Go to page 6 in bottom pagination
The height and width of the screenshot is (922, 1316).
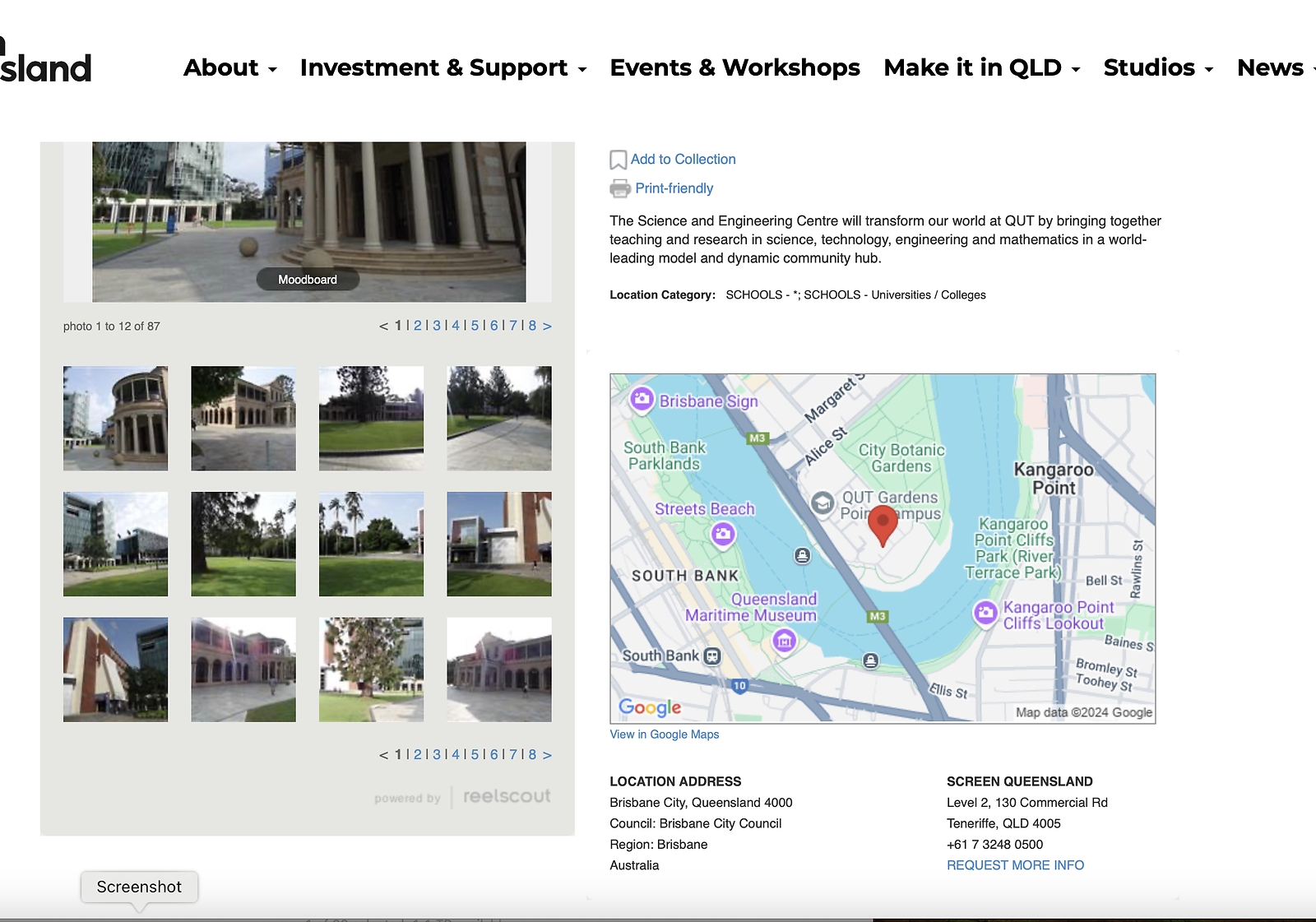[494, 754]
